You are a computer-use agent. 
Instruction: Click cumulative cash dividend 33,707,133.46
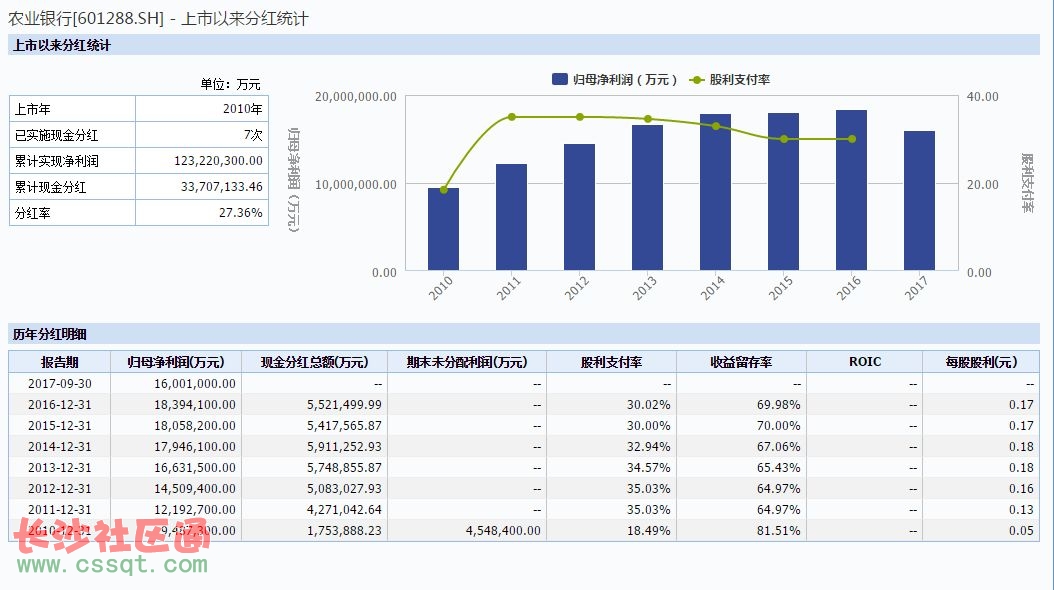[221, 187]
